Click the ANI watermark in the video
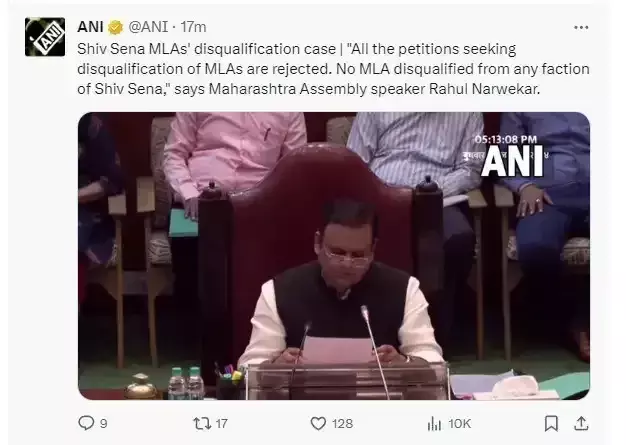The height and width of the screenshot is (445, 626). 512,161
